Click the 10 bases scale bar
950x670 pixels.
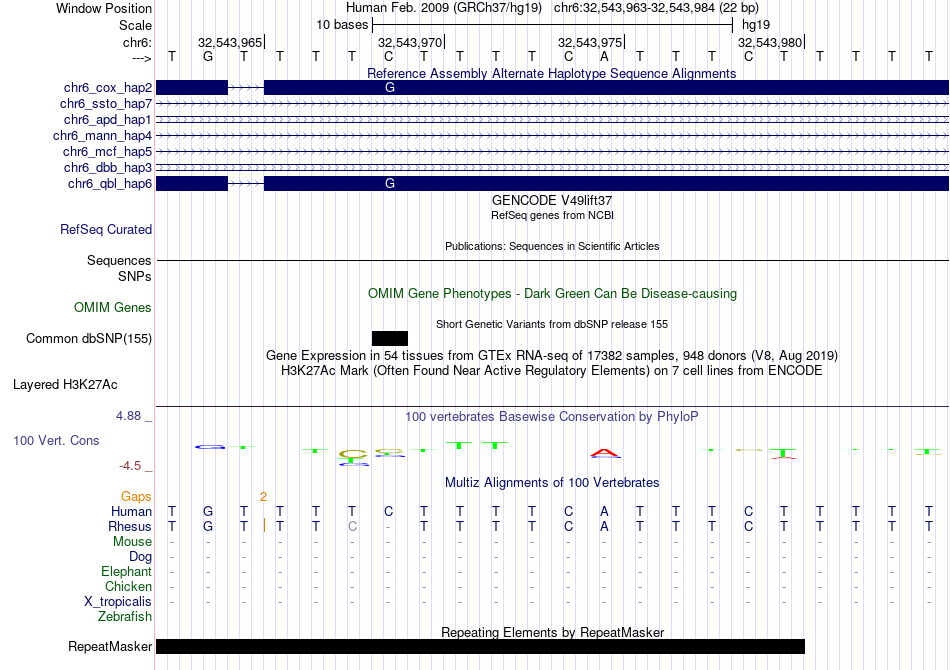(x=553, y=25)
